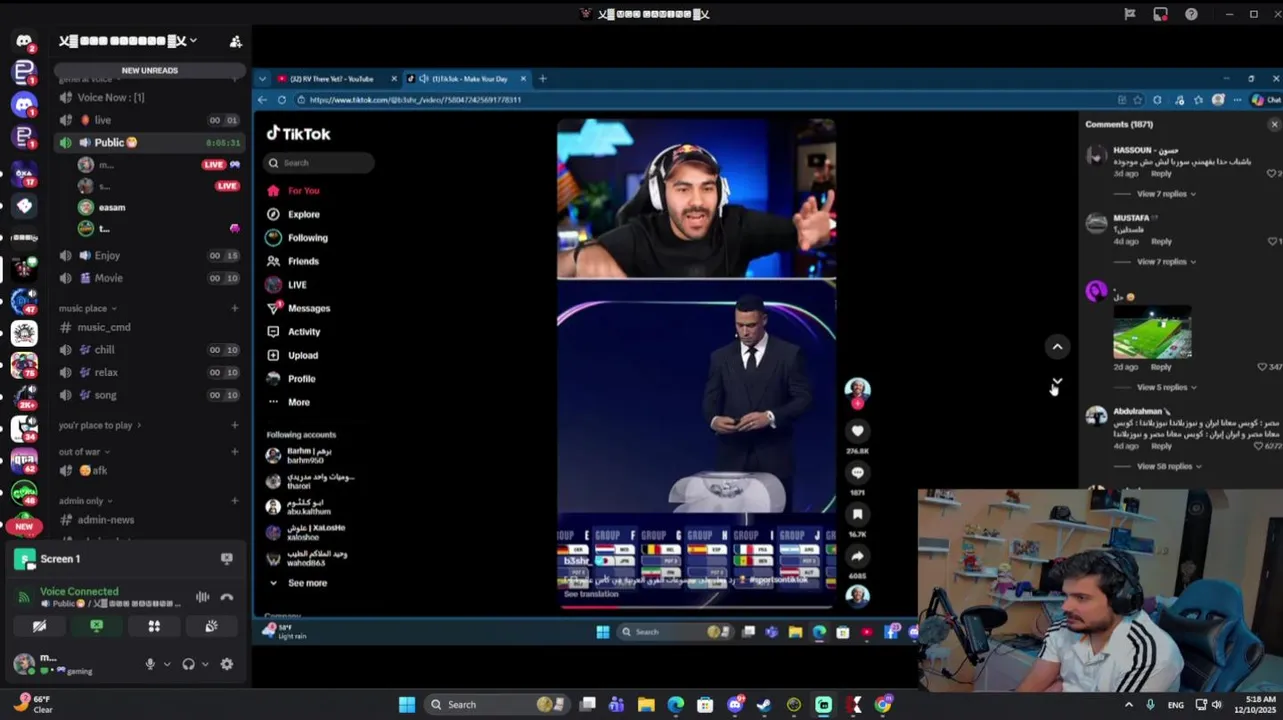Open new browser tab with plus
Viewport: 1283px width, 720px height.
[543, 79]
